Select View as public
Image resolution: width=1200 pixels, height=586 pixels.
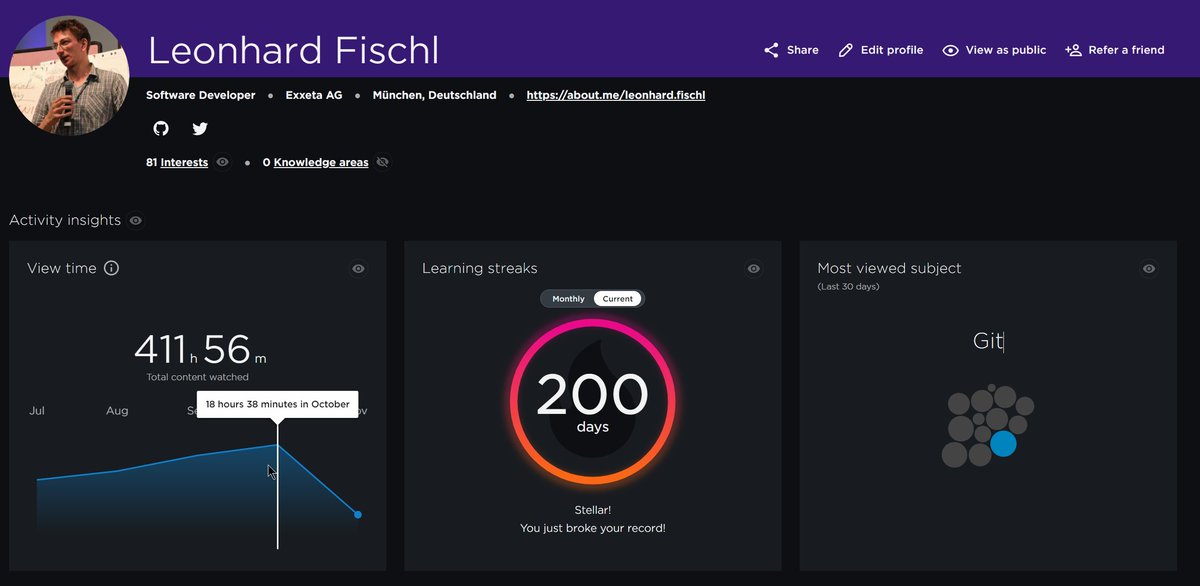[x=994, y=50]
